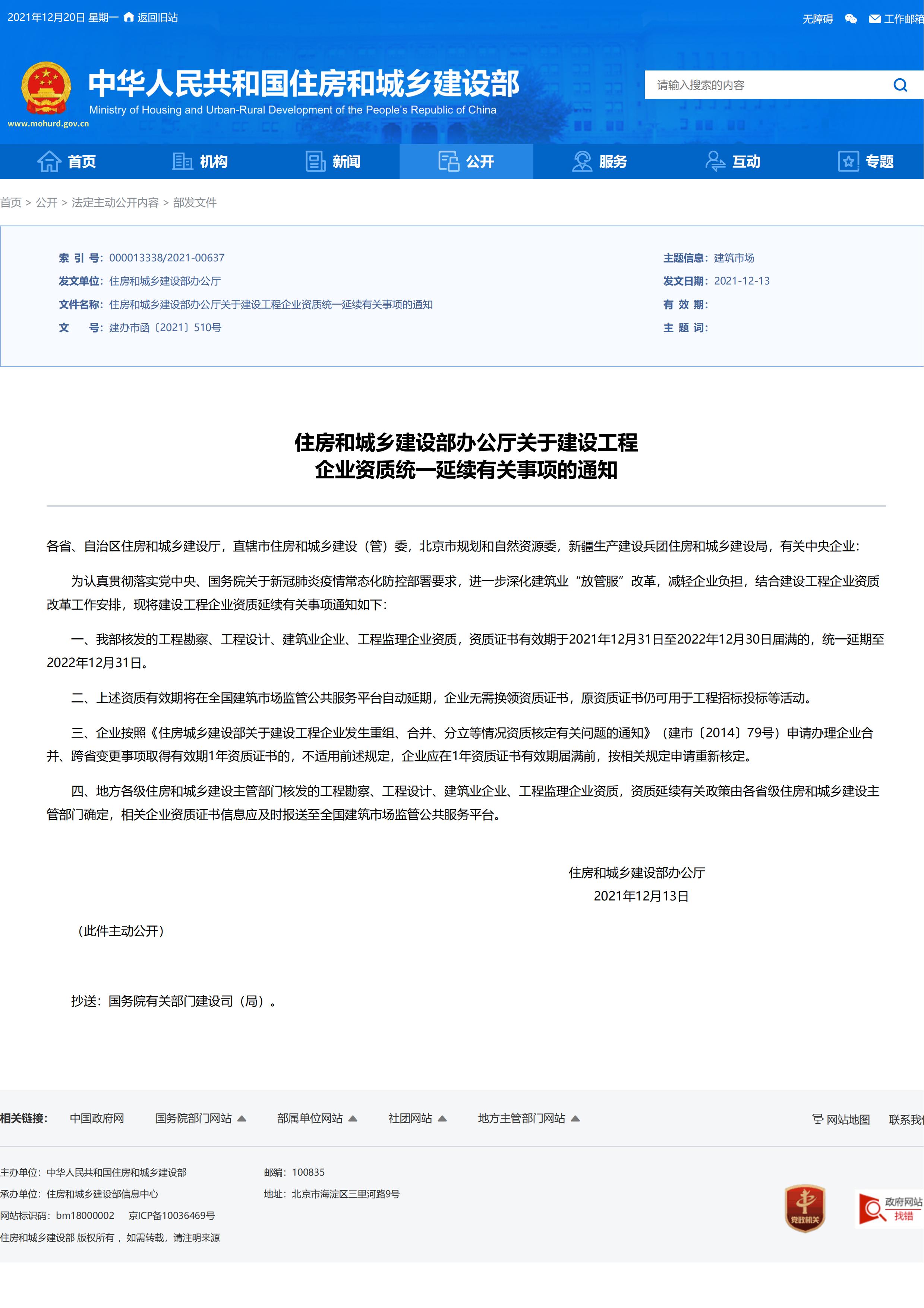Click the 工作邮箱 link
This screenshot has width=924, height=1308.
903,19
